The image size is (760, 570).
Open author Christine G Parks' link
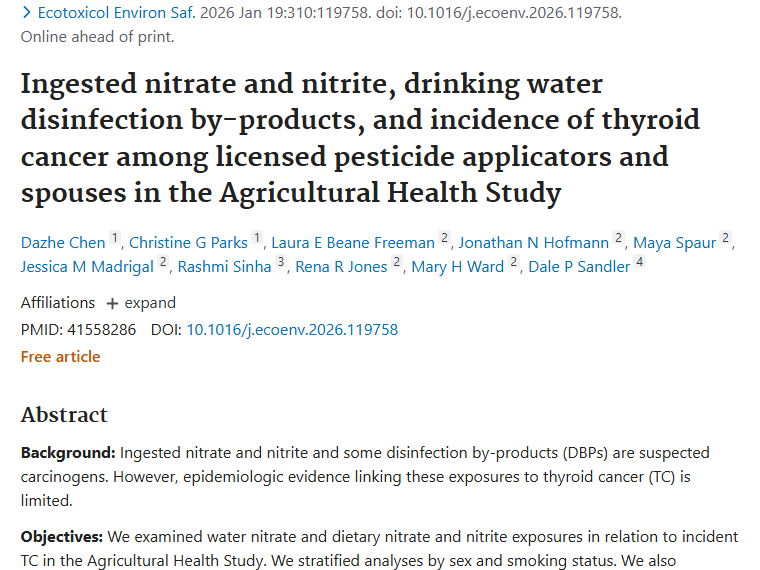click(x=188, y=242)
